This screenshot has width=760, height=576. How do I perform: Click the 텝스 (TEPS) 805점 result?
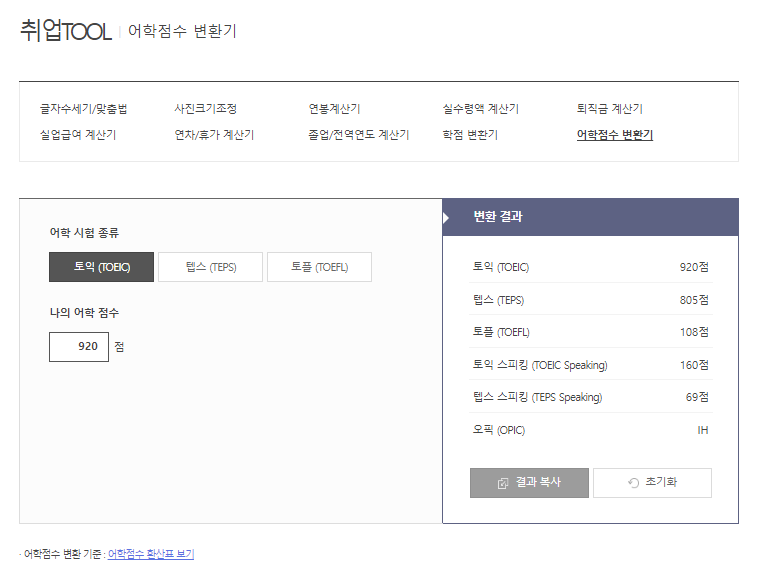pyautogui.click(x=591, y=300)
